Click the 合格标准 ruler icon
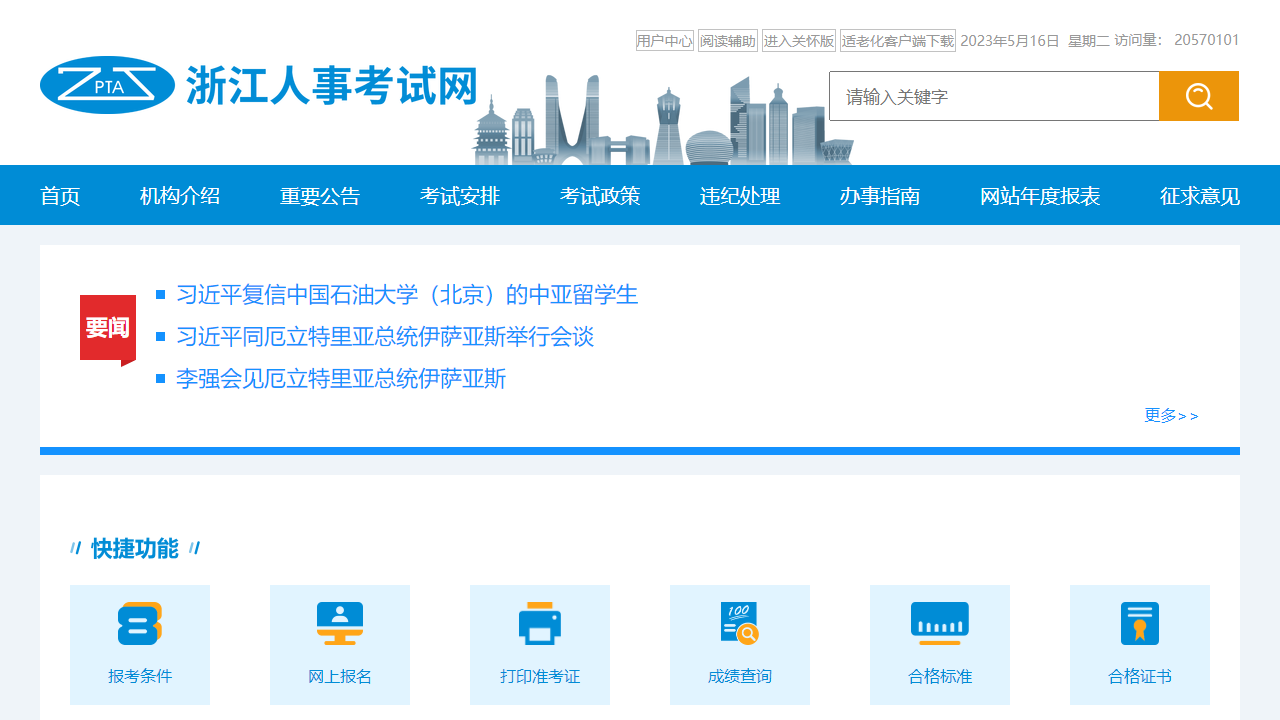This screenshot has width=1280, height=720. click(940, 624)
